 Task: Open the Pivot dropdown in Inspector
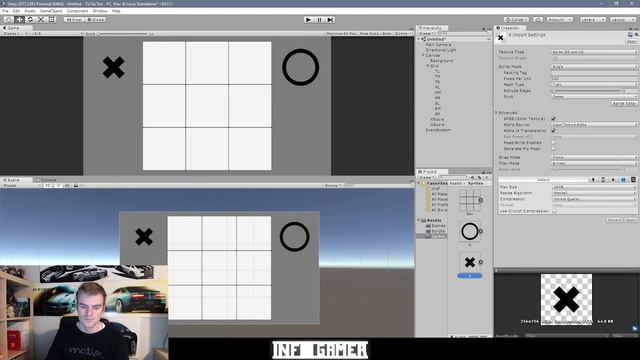[x=594, y=97]
